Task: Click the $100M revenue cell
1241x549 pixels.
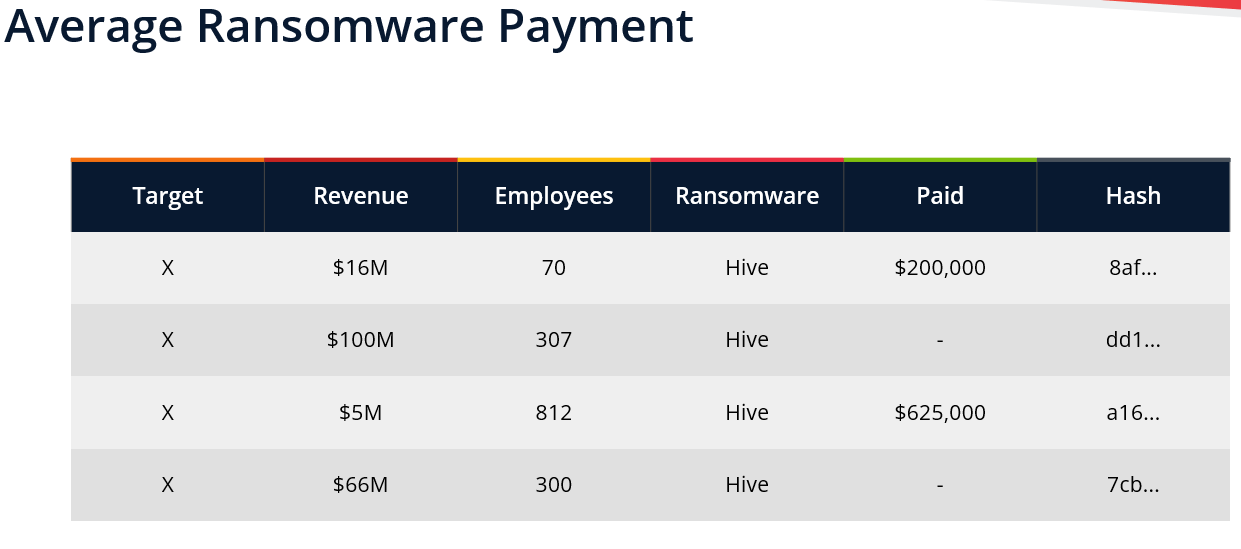Action: pos(361,340)
